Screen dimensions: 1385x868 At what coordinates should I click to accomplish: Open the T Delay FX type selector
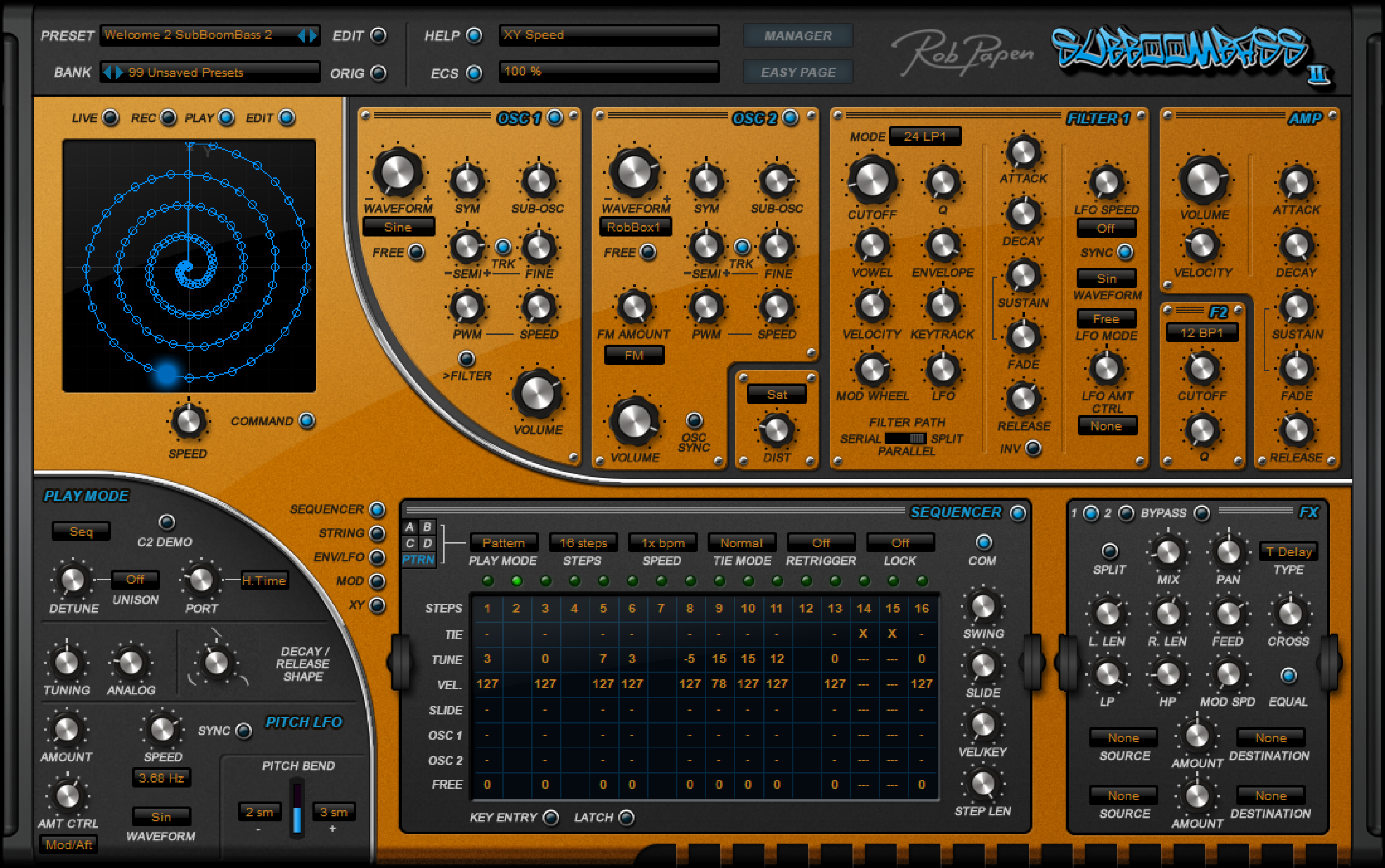tap(1288, 551)
